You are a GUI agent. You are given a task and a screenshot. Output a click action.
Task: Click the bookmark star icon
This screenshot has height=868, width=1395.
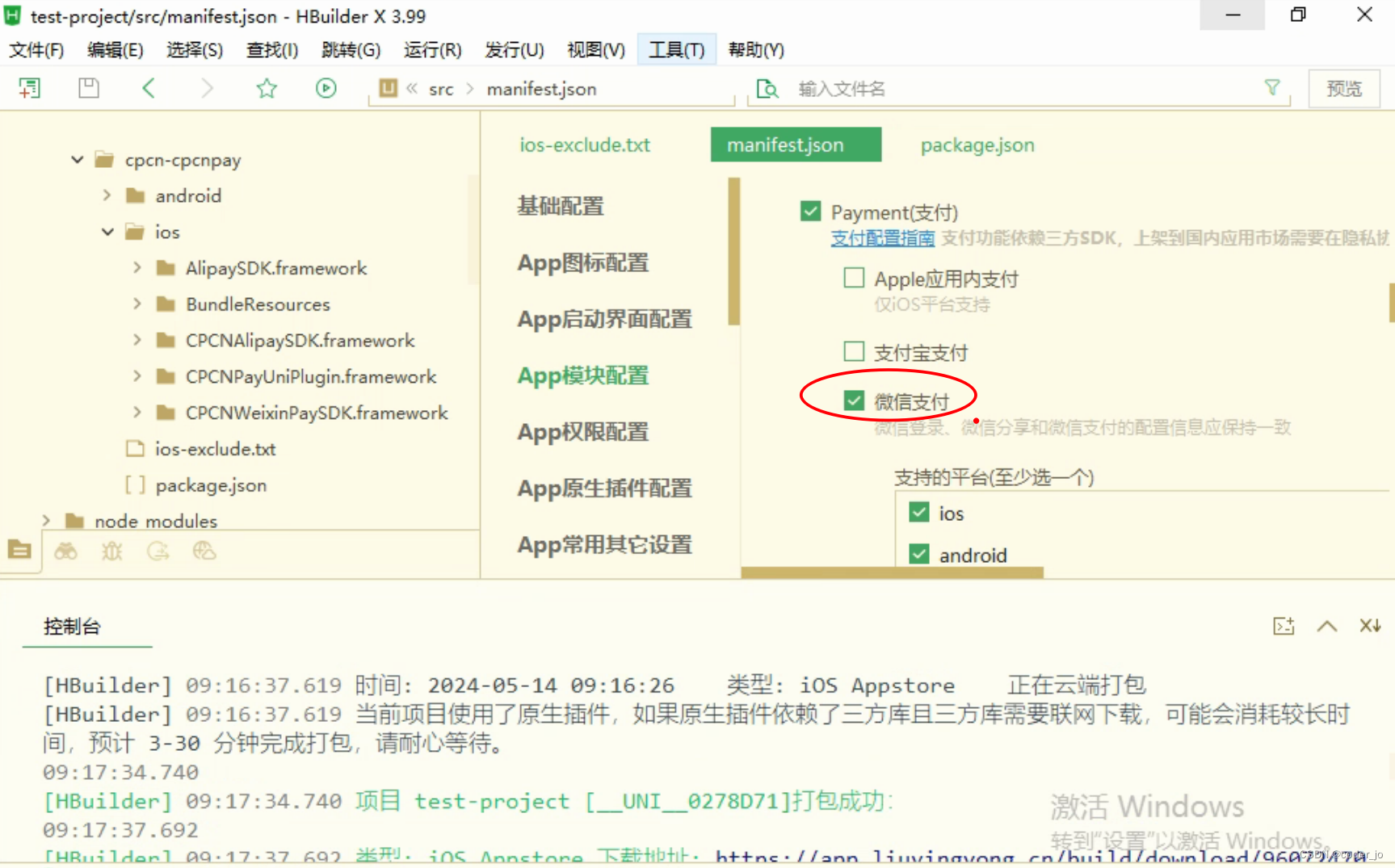(x=267, y=88)
